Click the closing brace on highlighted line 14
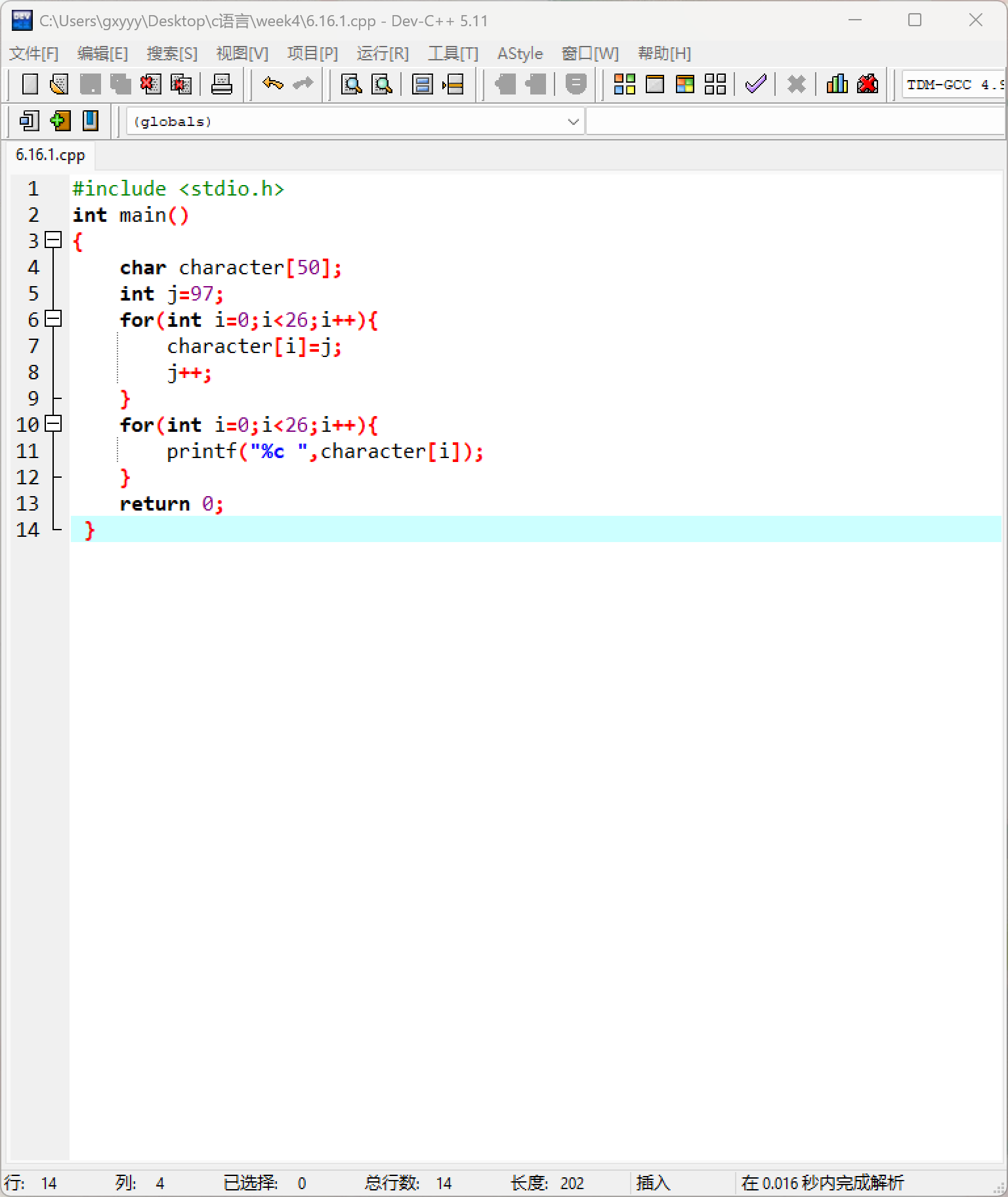 90,530
